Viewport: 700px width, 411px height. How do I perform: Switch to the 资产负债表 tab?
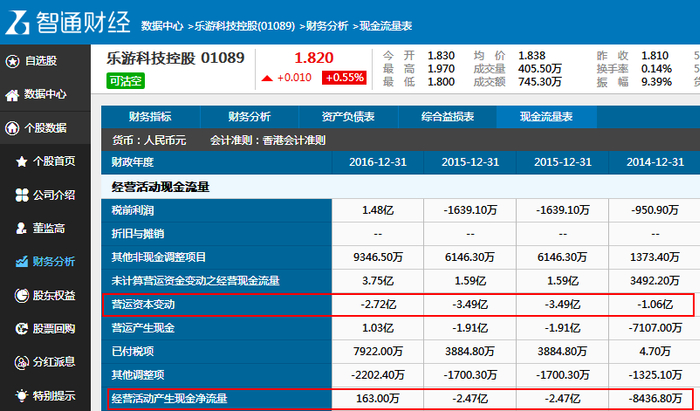(348, 117)
